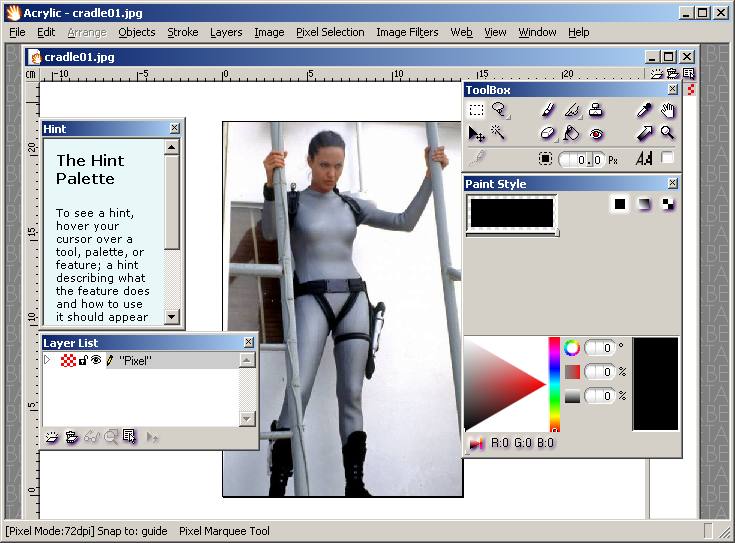Open the Objects menu
Viewport: 735px width, 543px height.
[x=136, y=32]
